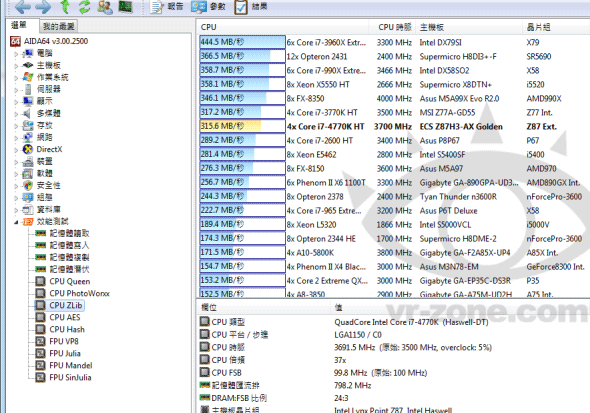
Task: Click the 軟體 software icon in tree
Action: pos(28,173)
